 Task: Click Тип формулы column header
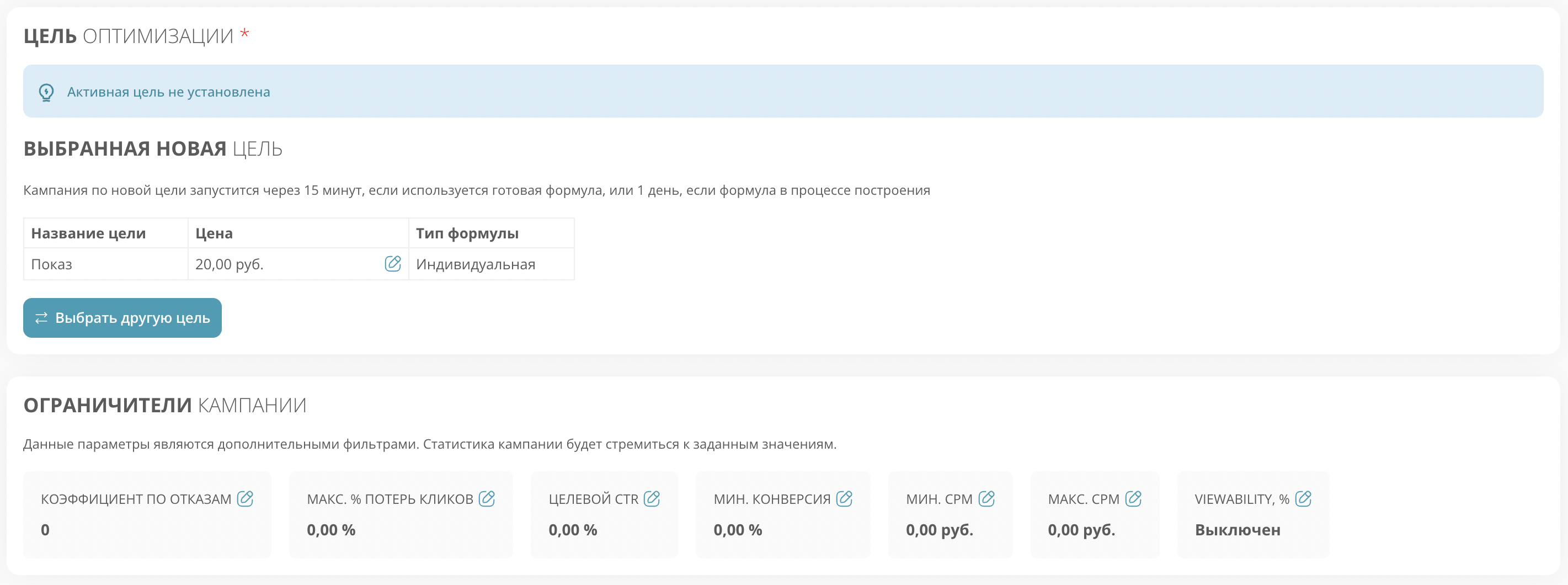(x=491, y=233)
